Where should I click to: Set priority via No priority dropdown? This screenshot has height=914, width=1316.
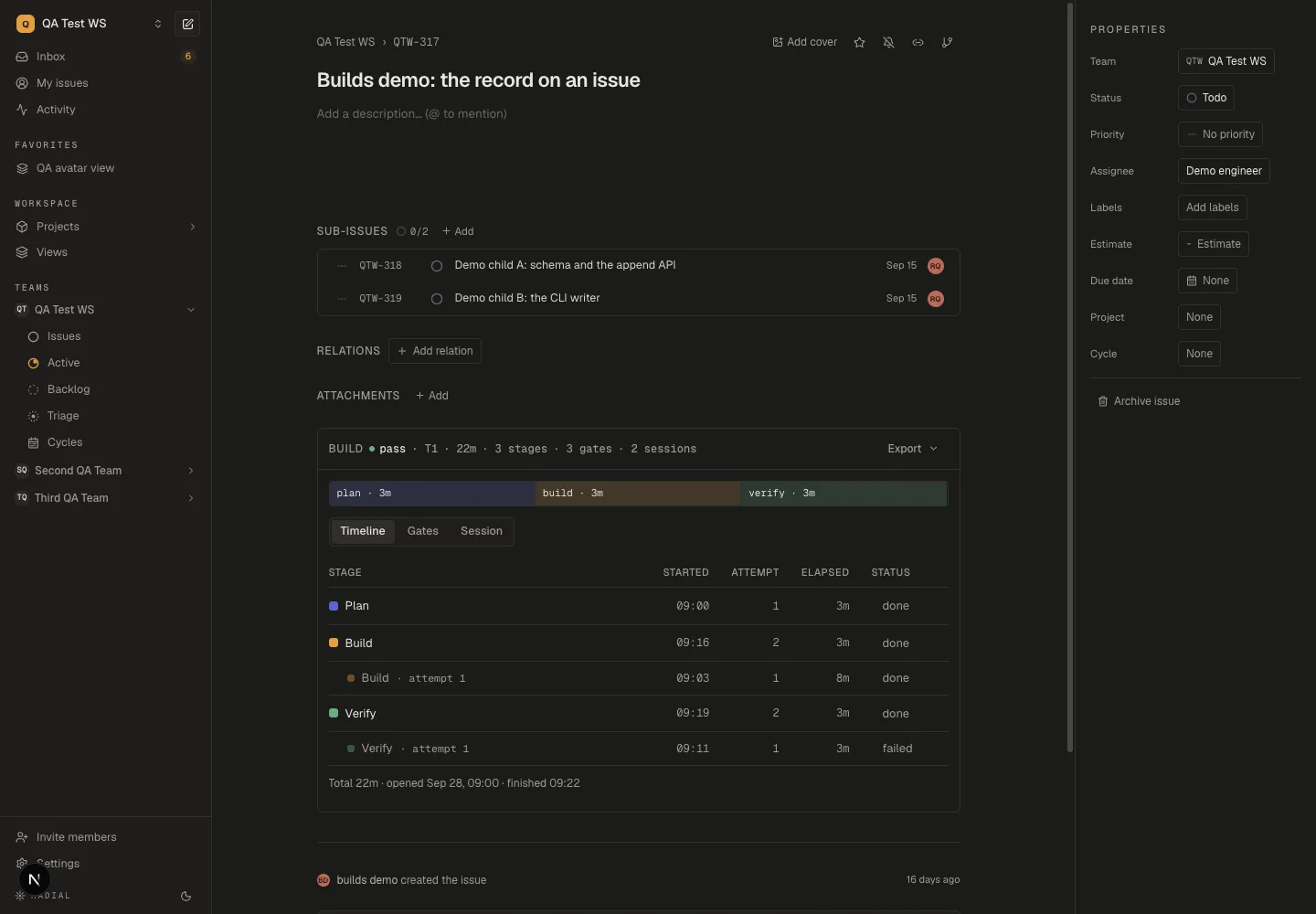(1220, 134)
